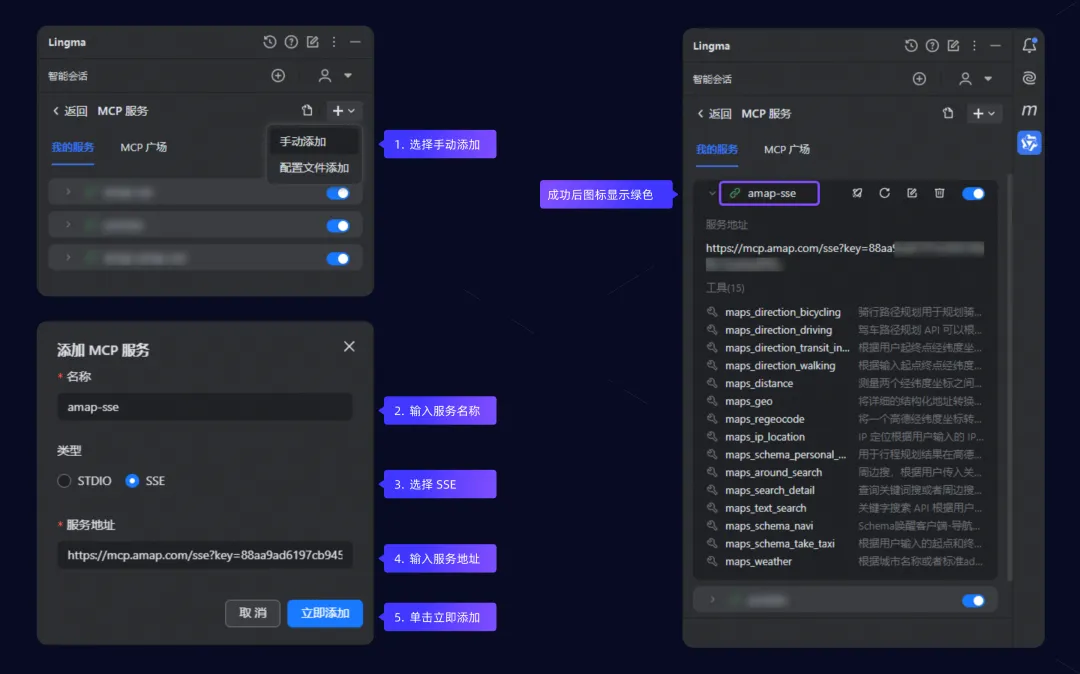The image size is (1080, 674).
Task: Select the maps_geo tool row
Action: click(844, 401)
